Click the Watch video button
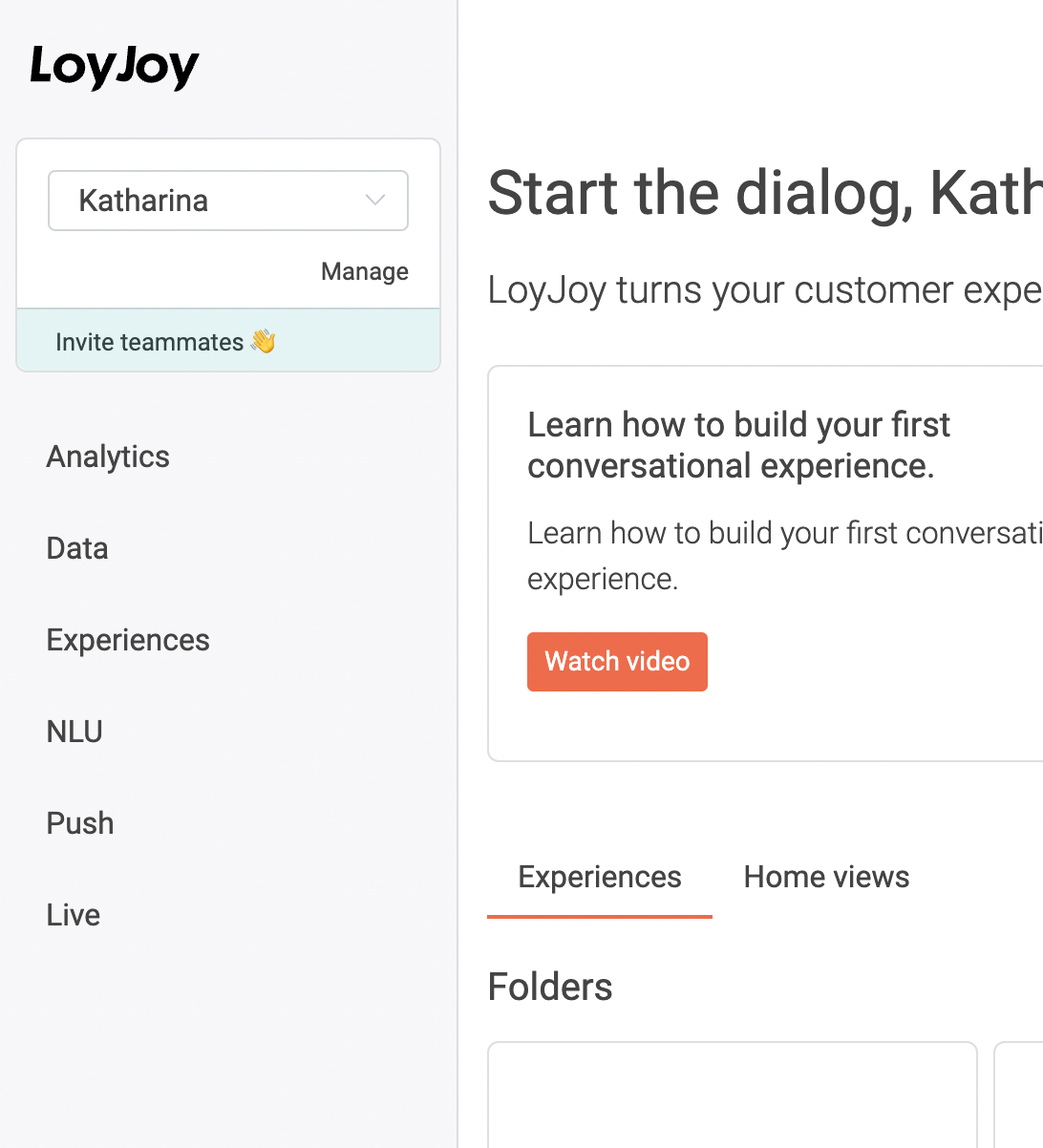 click(617, 661)
